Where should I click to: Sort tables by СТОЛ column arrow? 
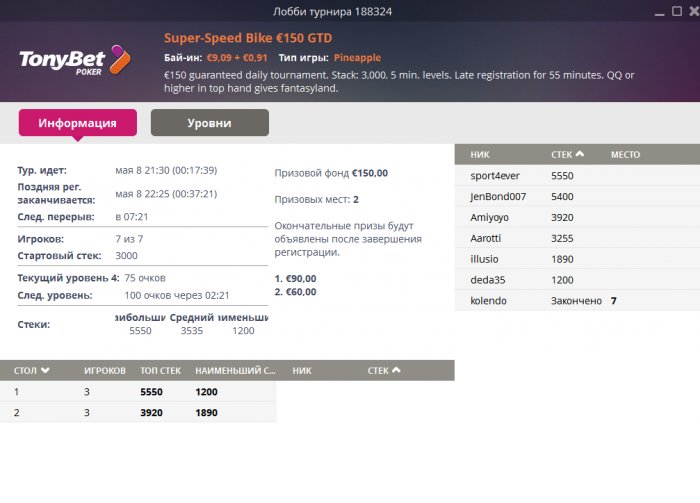point(44,370)
